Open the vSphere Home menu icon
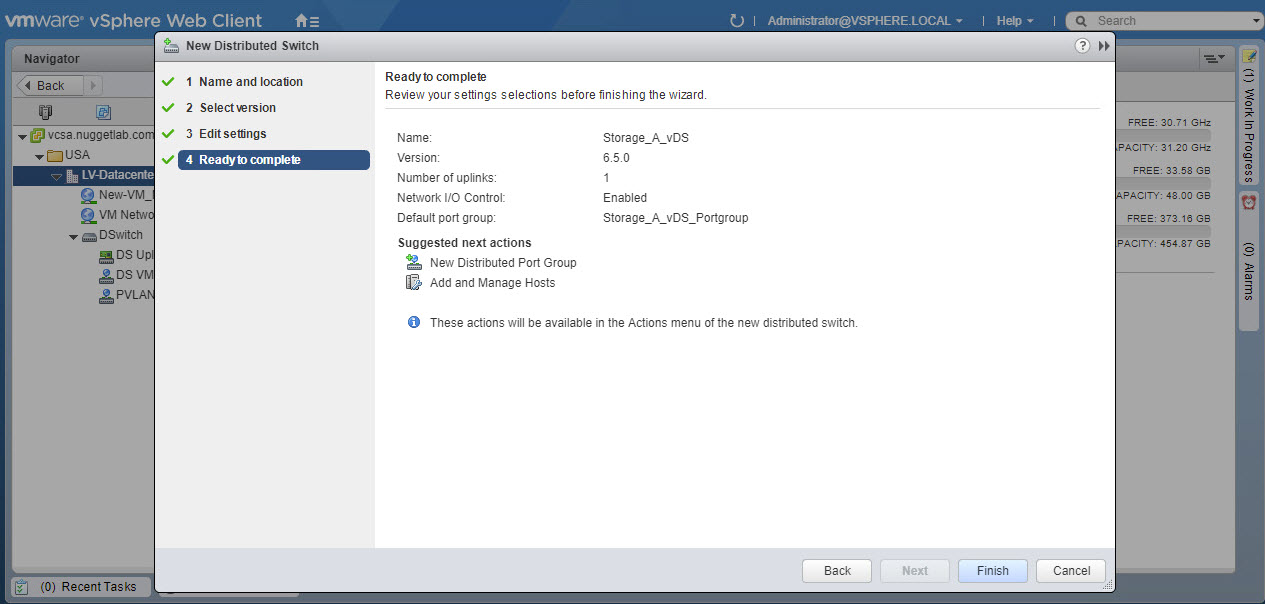This screenshot has height=604, width=1265. 307,21
